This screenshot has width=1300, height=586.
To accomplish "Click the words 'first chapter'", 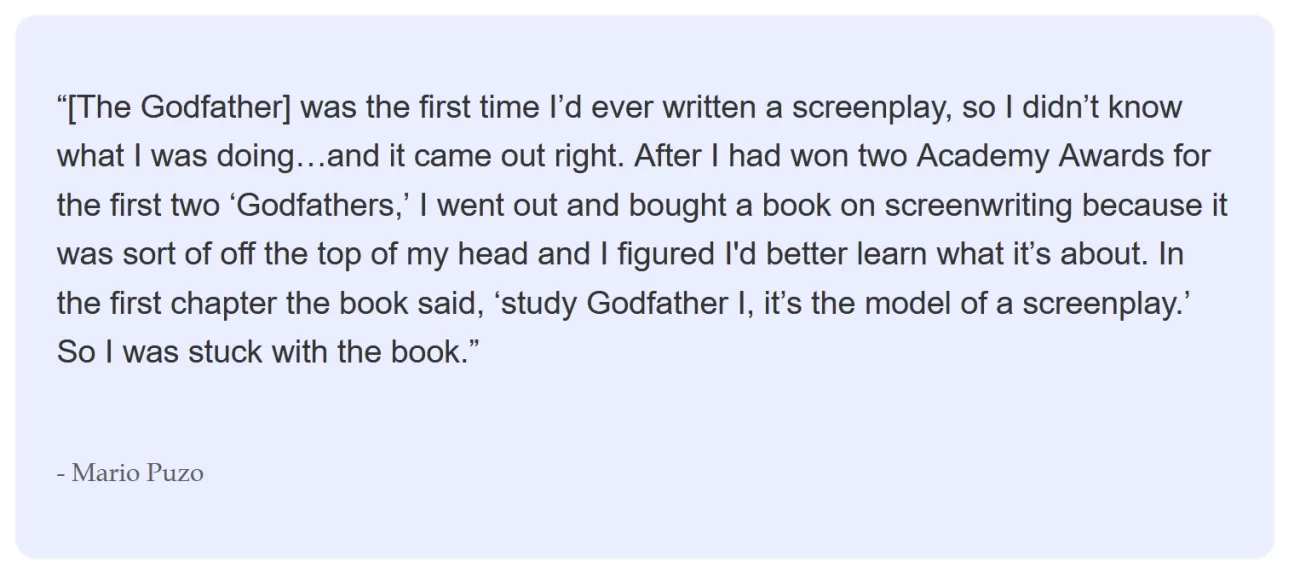I will pos(189,304).
